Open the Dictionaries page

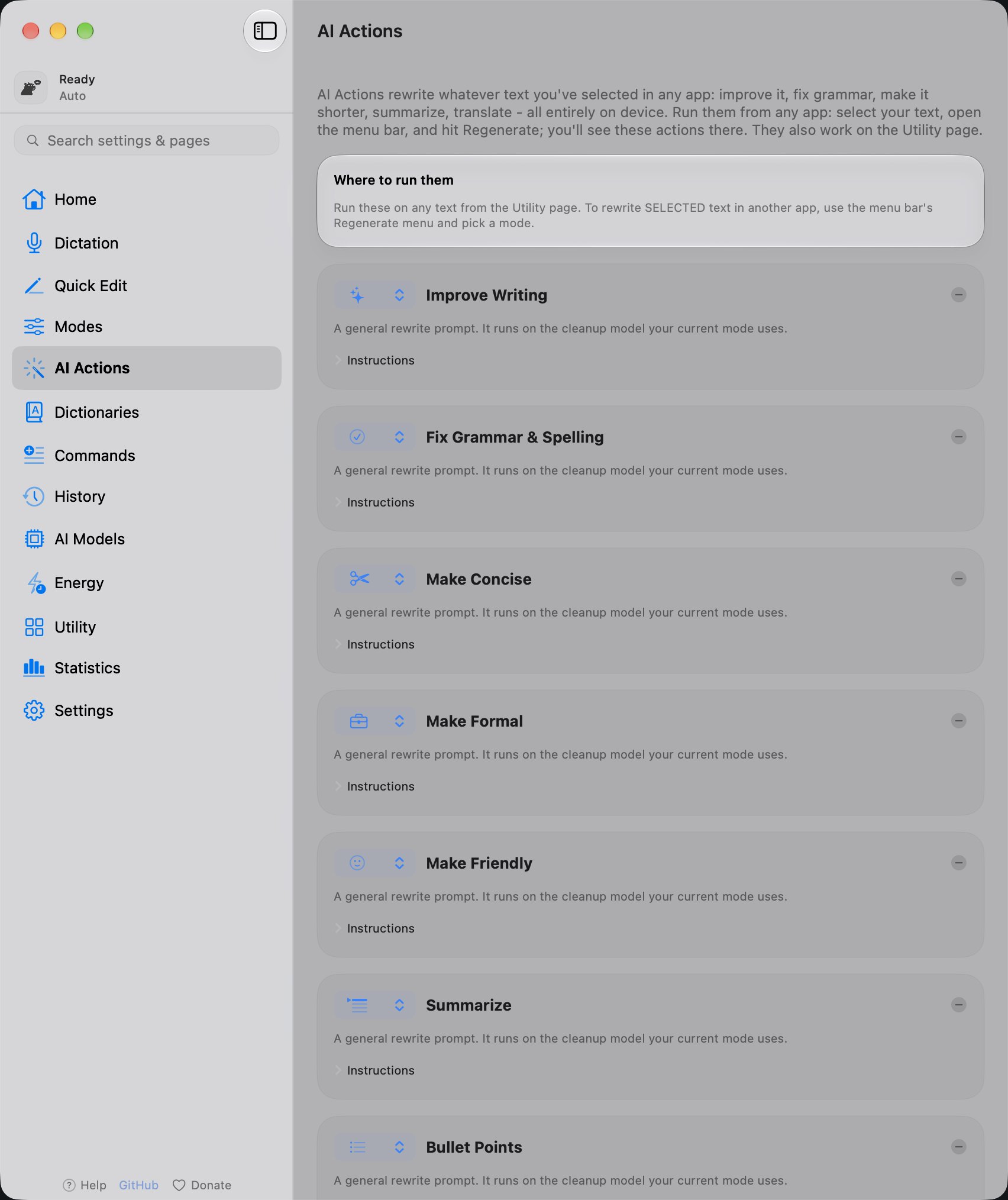146,412
